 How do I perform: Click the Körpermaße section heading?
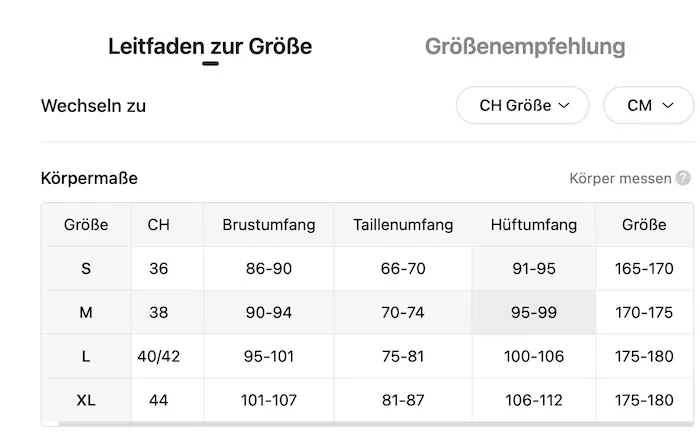89,178
